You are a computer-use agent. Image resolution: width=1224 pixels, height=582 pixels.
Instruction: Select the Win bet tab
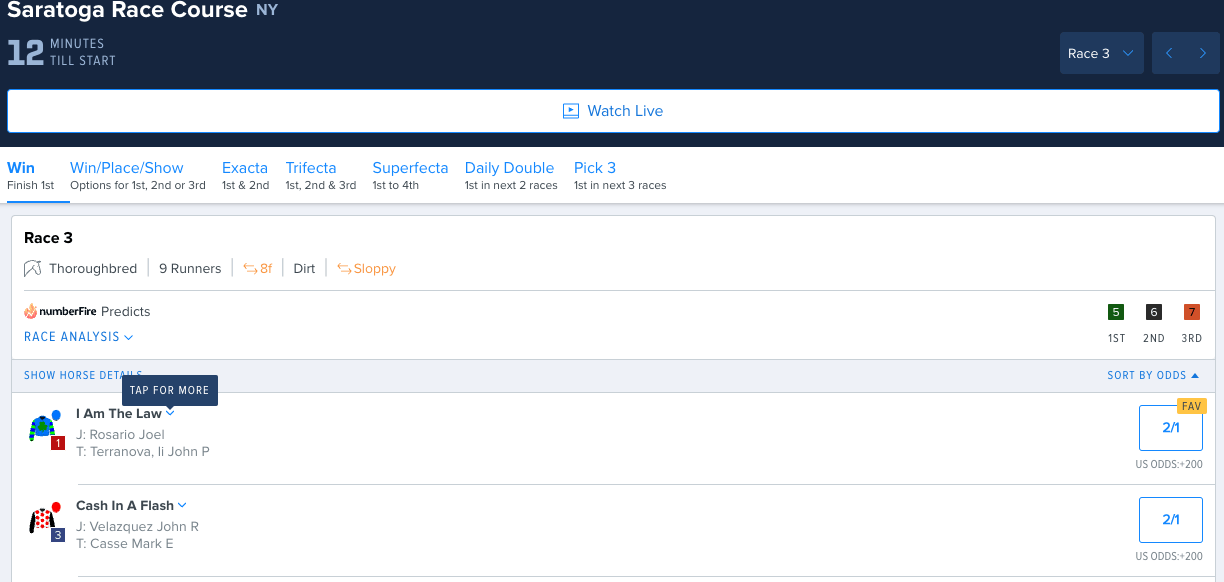(30, 175)
